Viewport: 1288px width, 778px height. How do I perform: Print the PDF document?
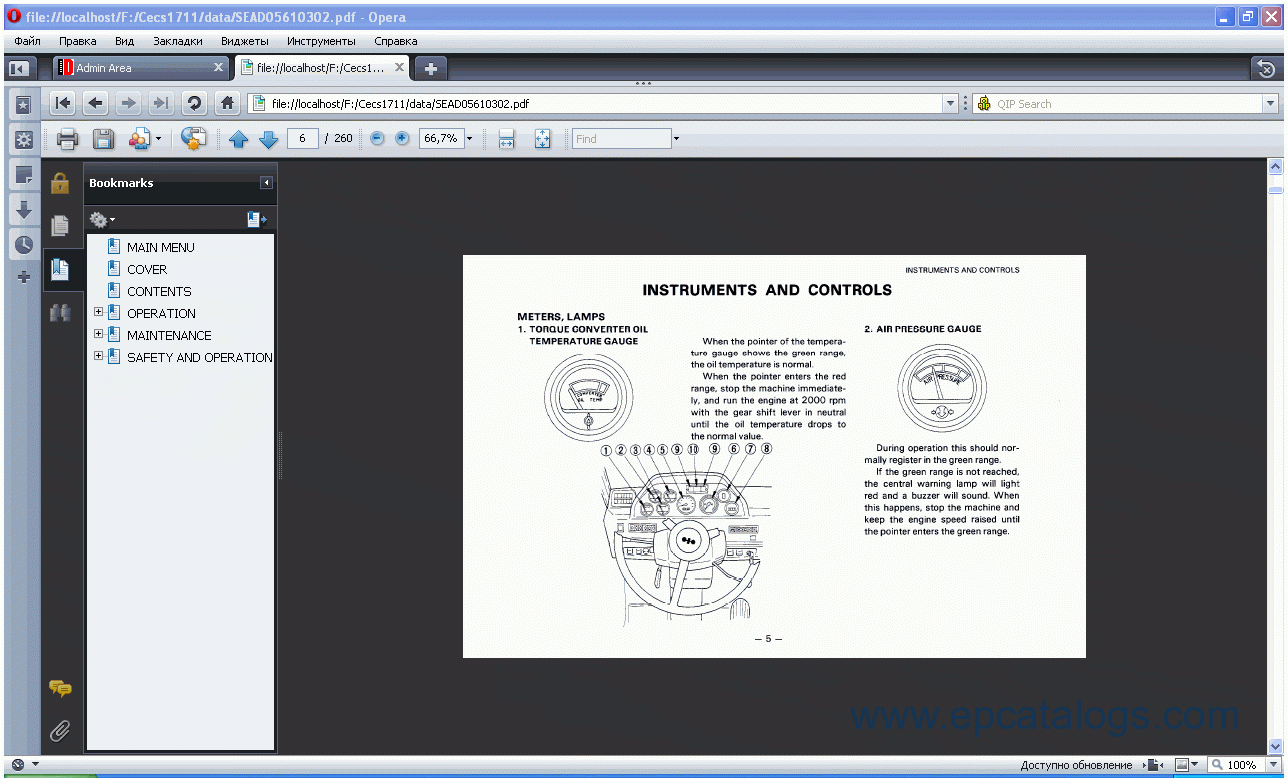point(67,139)
